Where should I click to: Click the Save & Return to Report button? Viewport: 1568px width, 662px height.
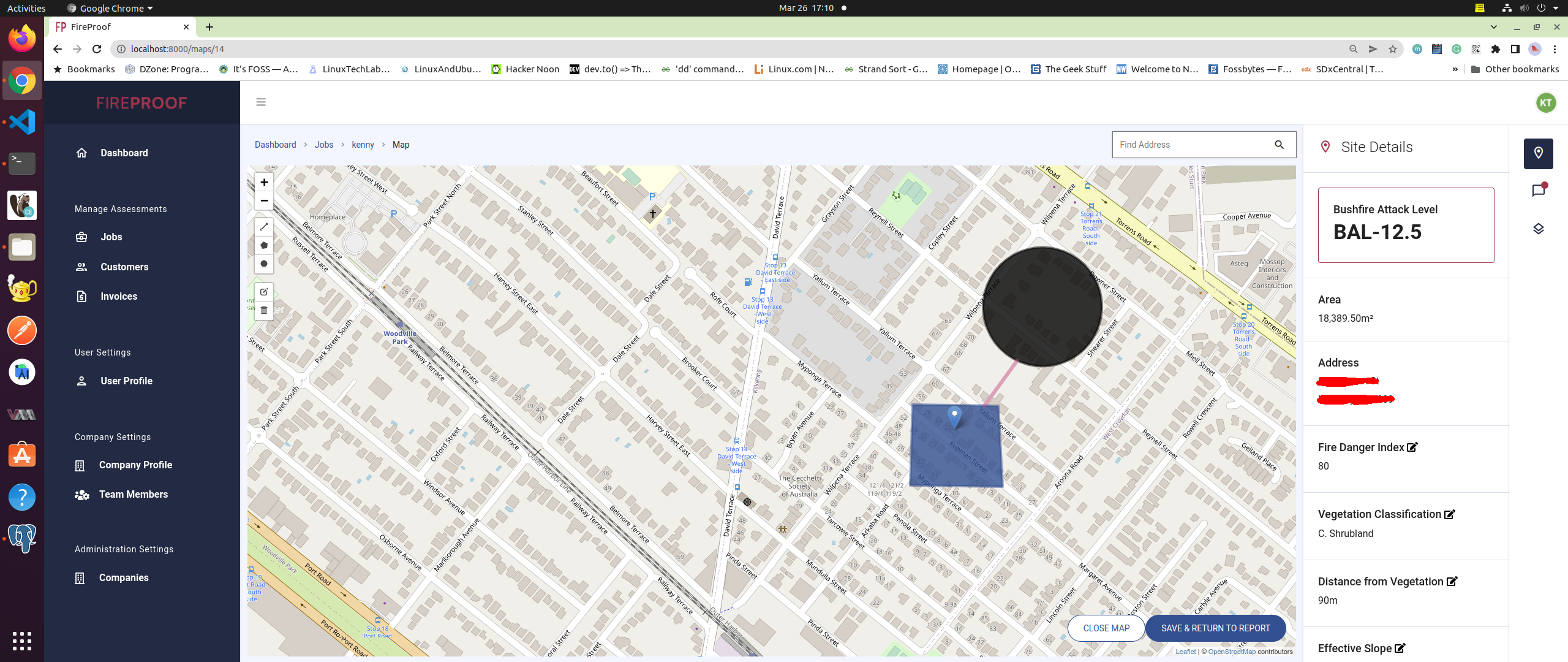coord(1215,628)
